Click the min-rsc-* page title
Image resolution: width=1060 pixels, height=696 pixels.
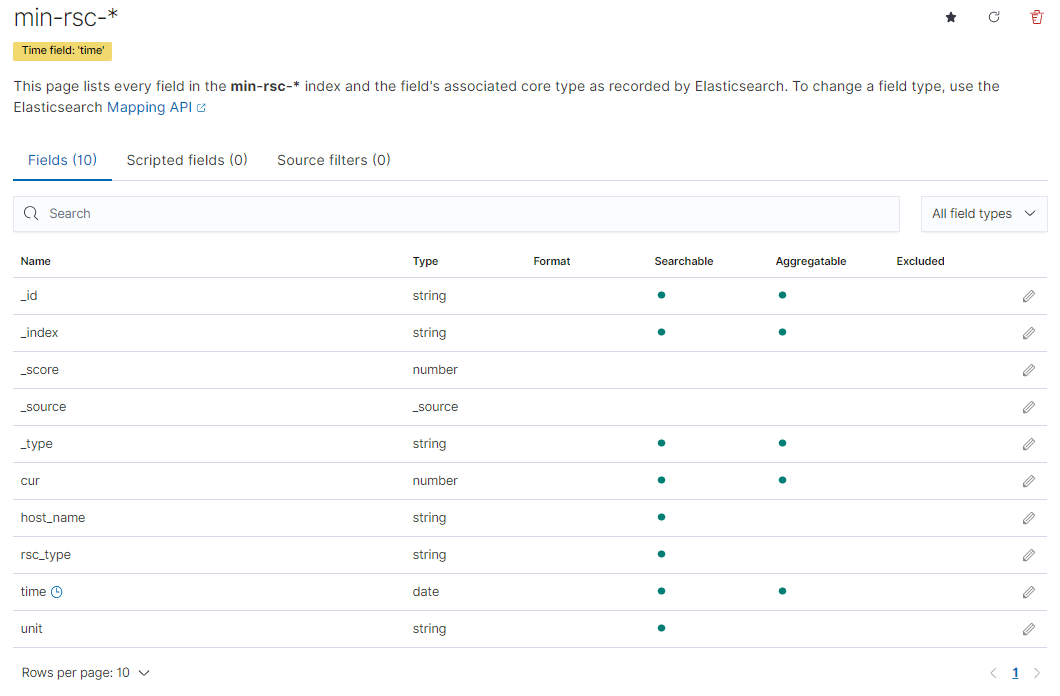pyautogui.click(x=66, y=18)
